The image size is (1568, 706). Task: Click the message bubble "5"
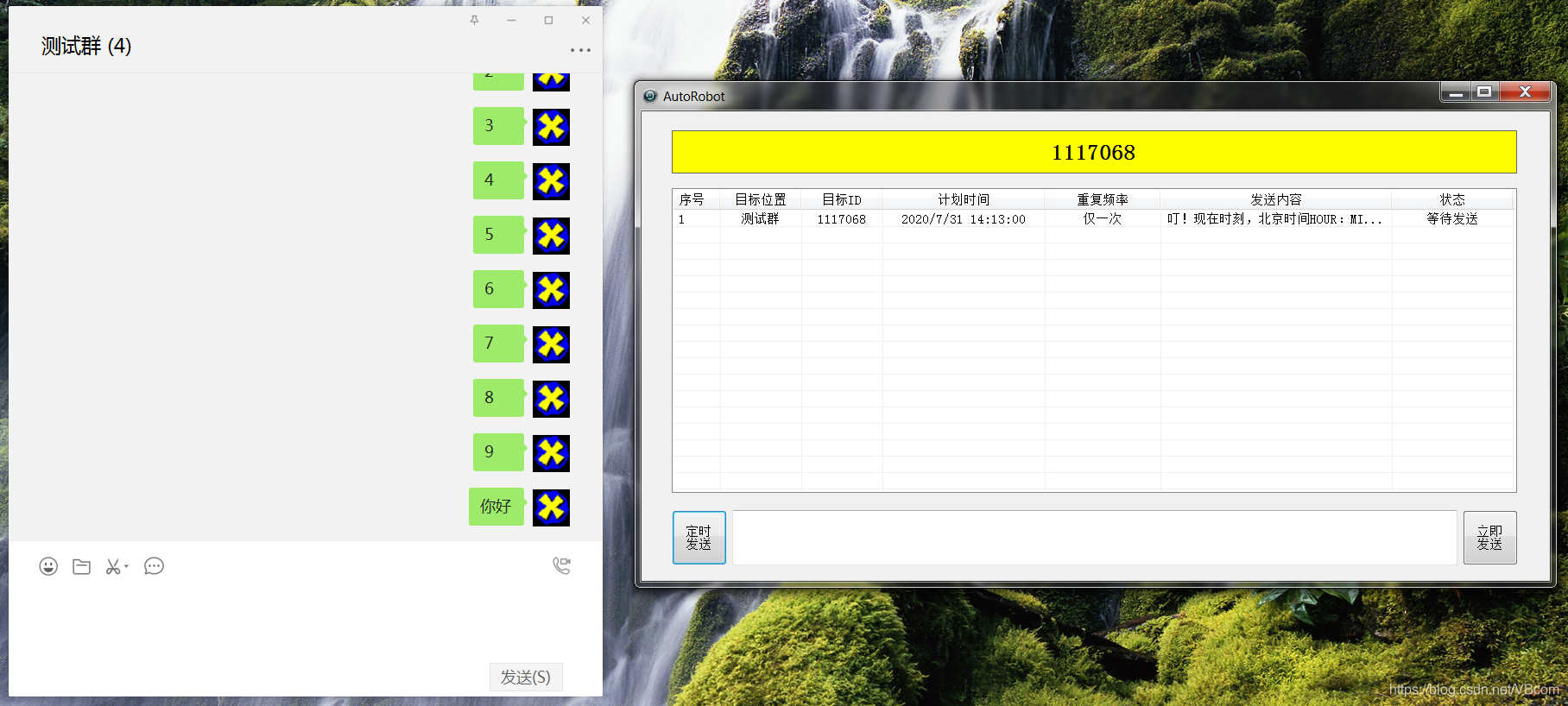coord(499,235)
